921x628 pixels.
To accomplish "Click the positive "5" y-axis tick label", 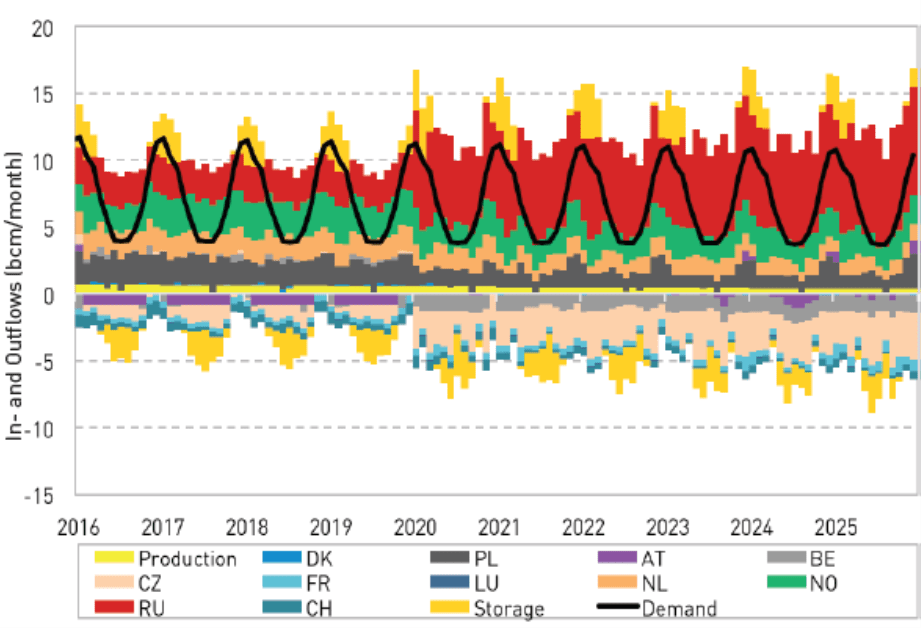I will pyautogui.click(x=48, y=229).
